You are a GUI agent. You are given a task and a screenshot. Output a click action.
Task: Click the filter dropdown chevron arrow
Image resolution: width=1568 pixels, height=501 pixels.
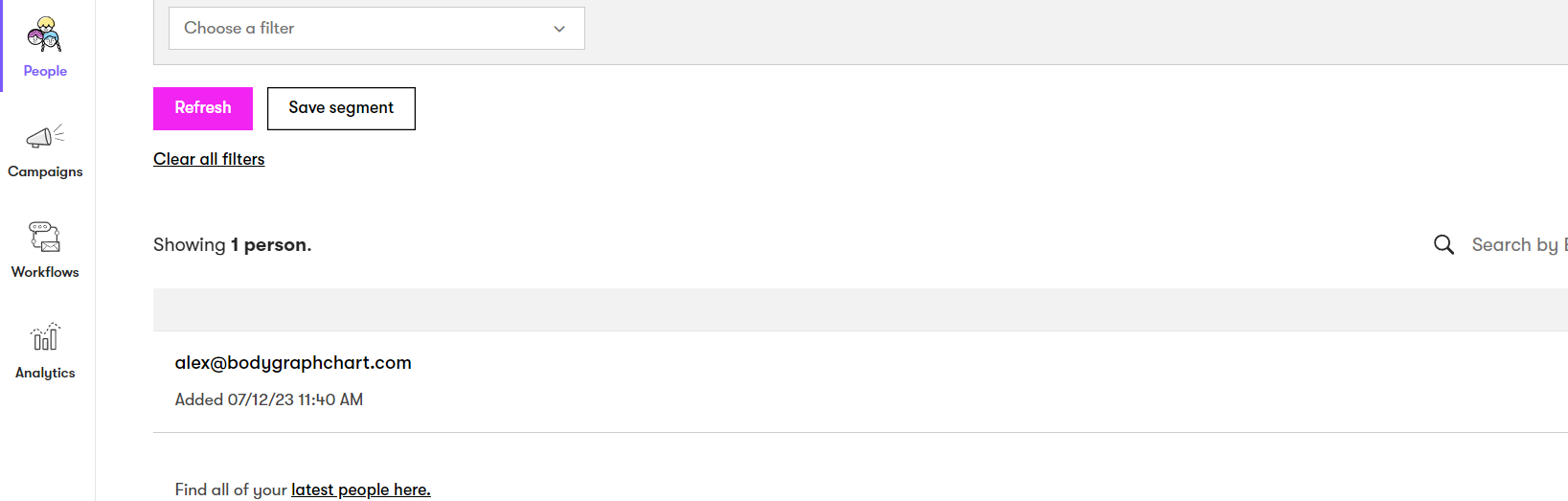(x=559, y=29)
